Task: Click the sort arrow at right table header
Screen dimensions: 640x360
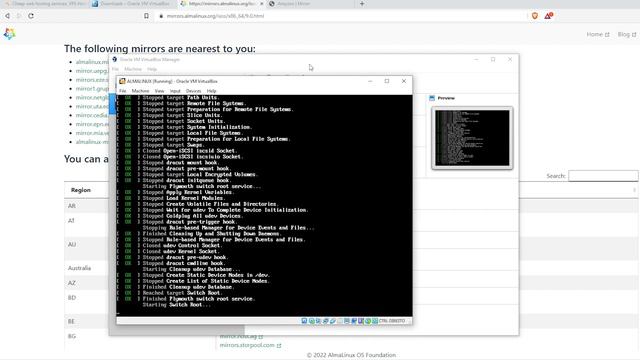Action: (634, 190)
